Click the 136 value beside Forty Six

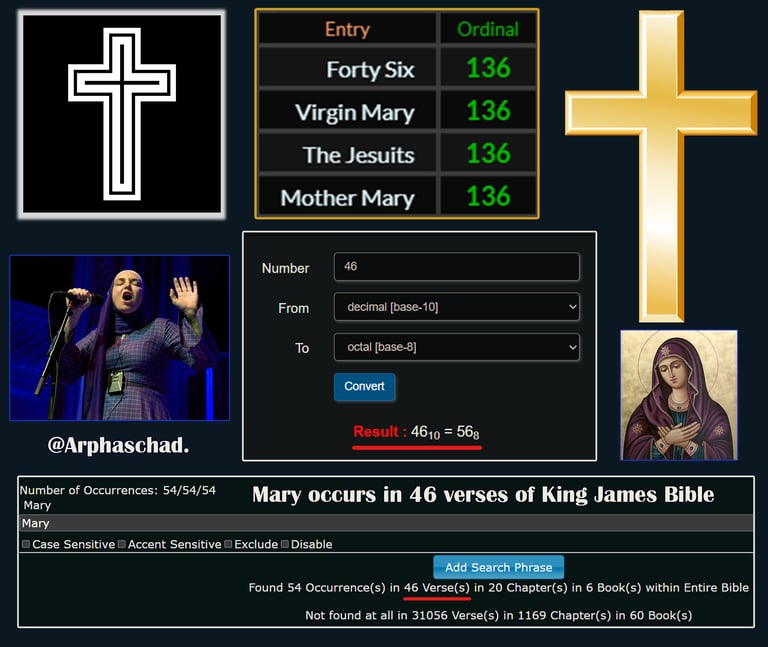coord(488,68)
